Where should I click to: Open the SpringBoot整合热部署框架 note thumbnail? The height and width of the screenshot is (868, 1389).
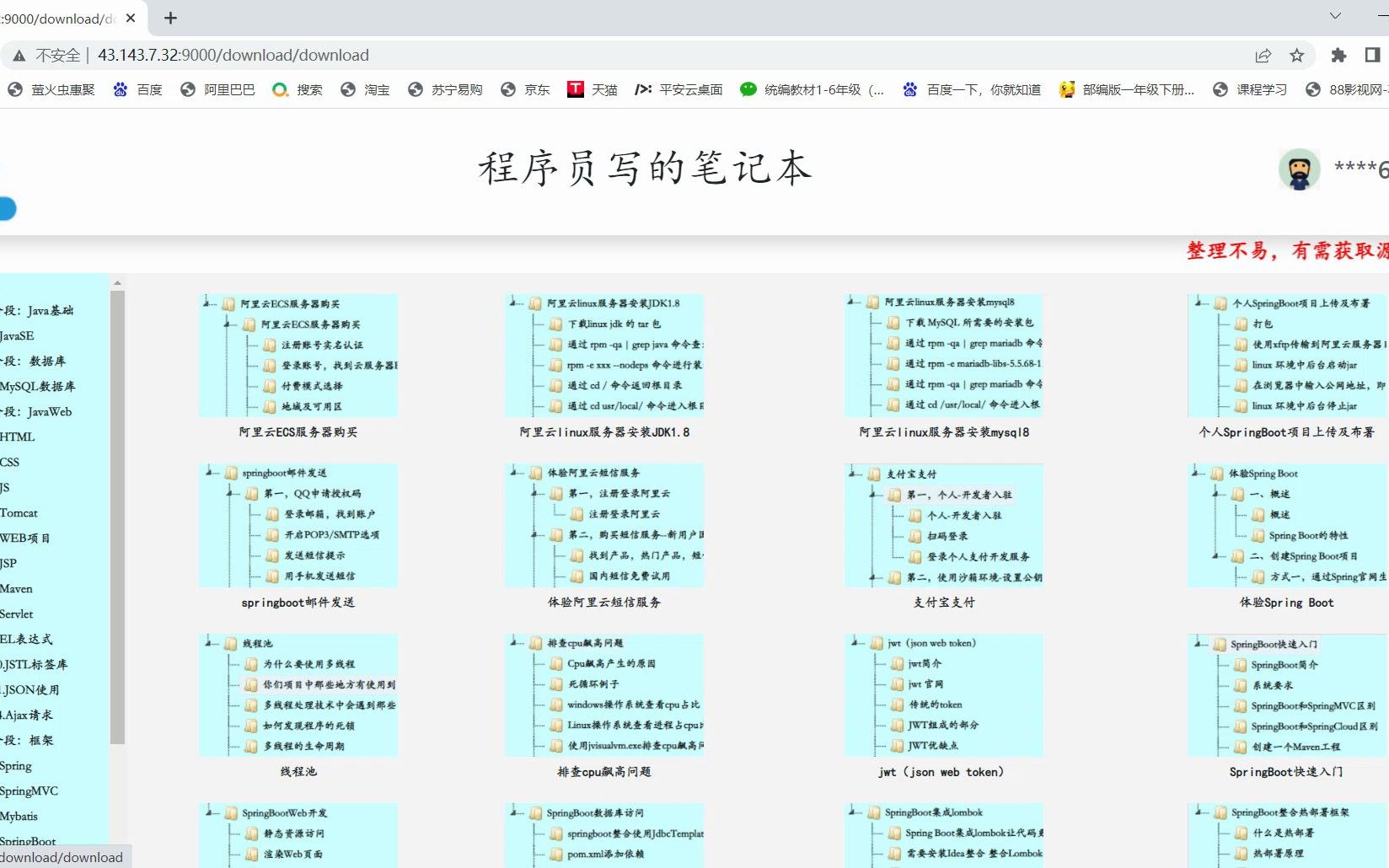coord(1287,835)
